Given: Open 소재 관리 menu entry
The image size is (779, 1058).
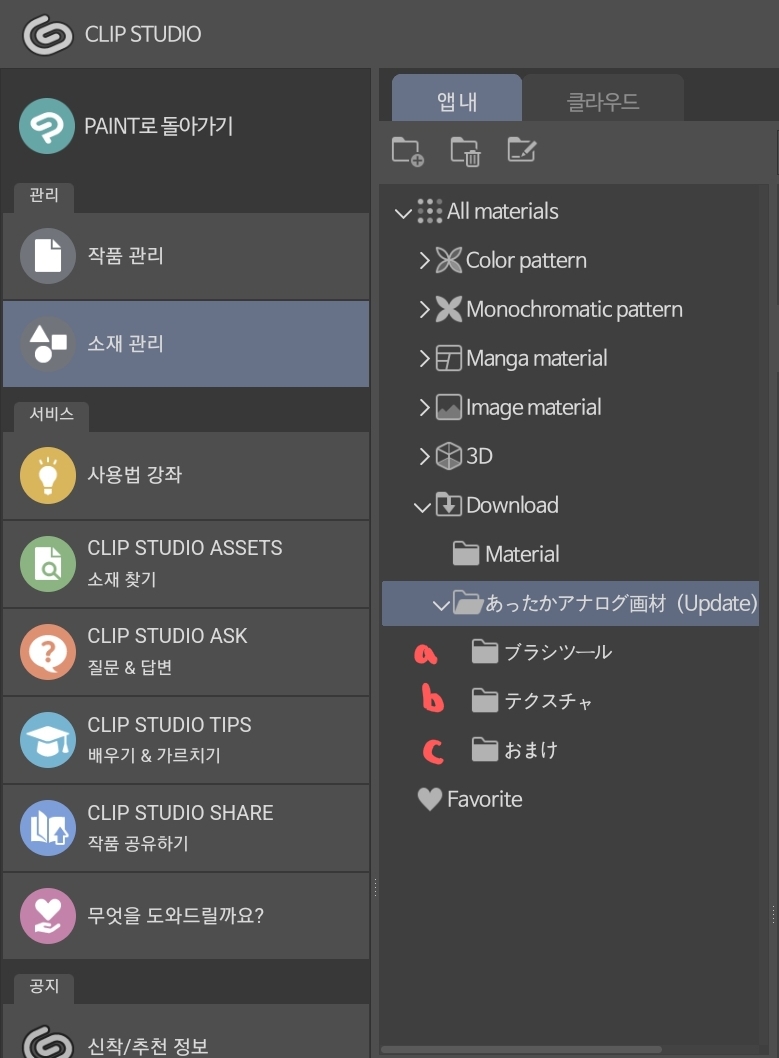Looking at the screenshot, I should [186, 344].
